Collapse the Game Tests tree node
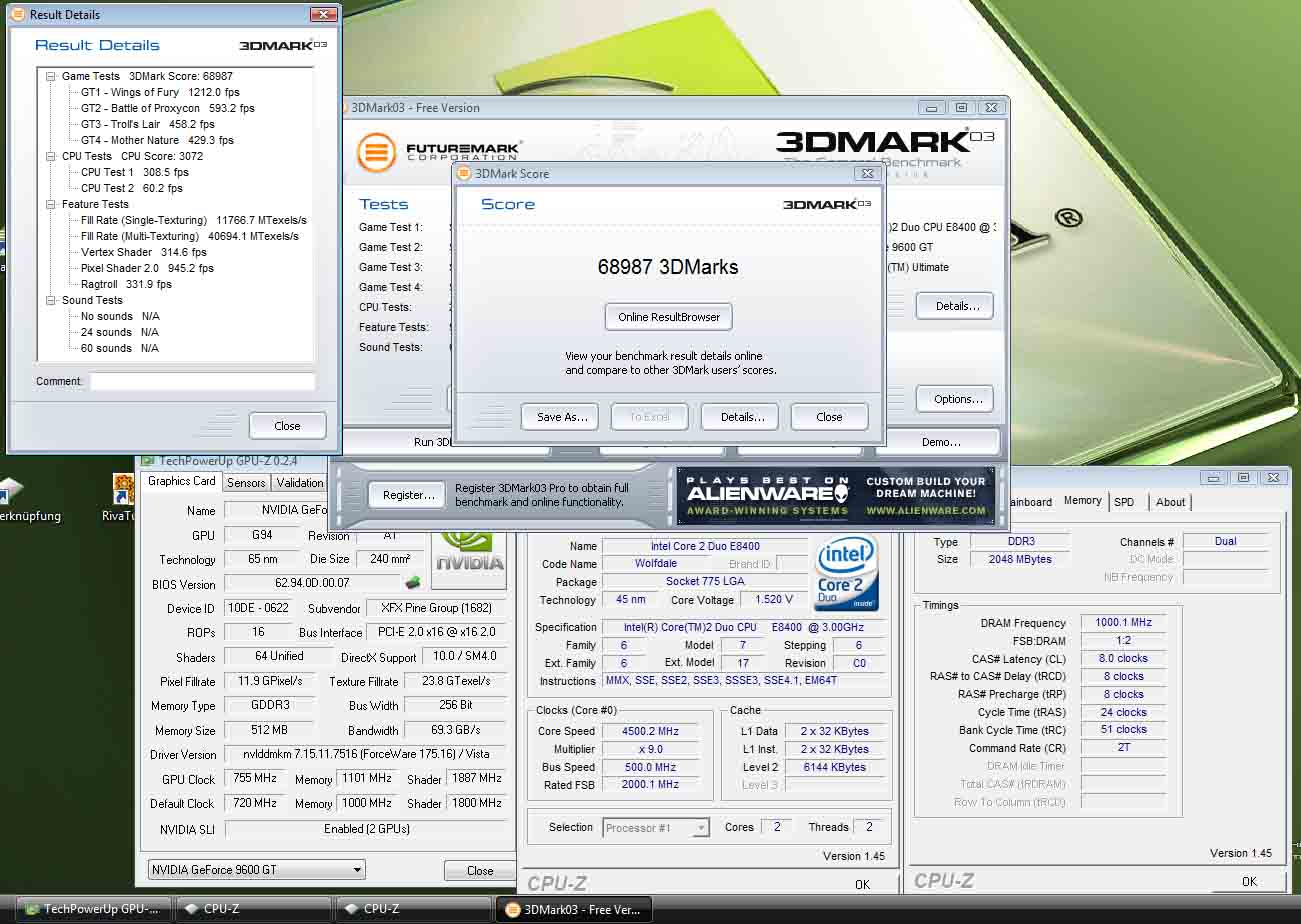Viewport: 1301px width, 924px height. pos(50,76)
